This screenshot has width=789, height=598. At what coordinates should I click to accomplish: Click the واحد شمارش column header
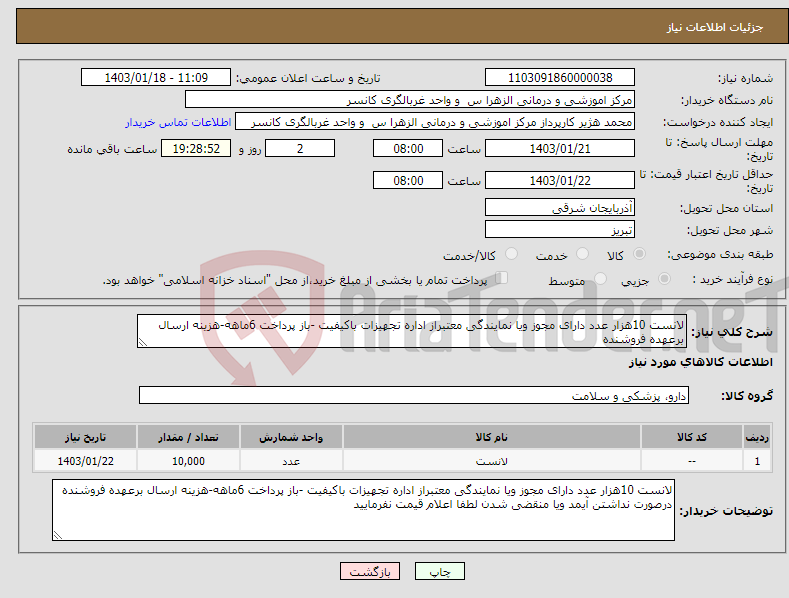(x=291, y=437)
